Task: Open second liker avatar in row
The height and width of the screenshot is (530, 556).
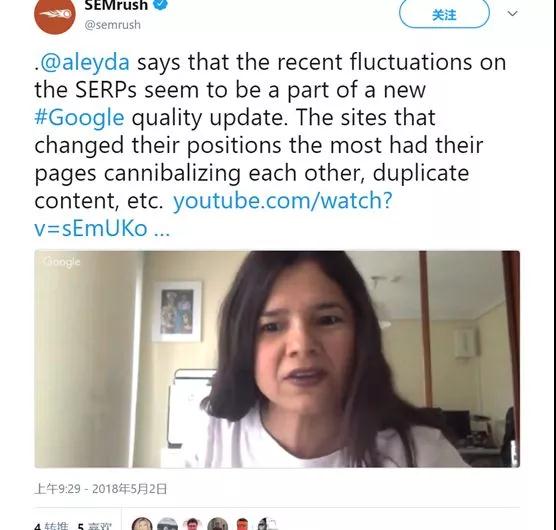Action: 167,524
